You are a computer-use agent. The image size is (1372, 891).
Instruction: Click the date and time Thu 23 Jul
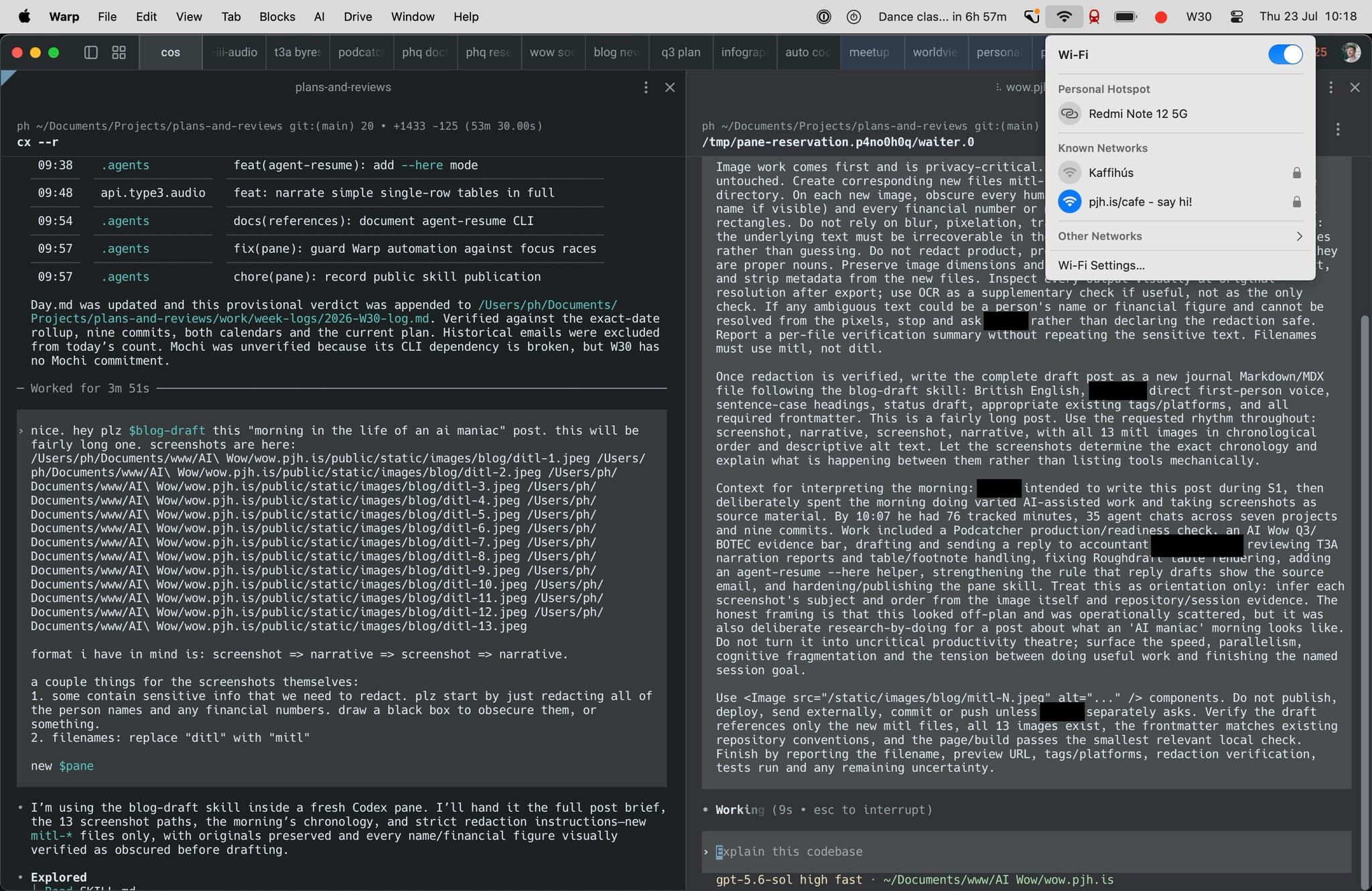click(x=1308, y=17)
